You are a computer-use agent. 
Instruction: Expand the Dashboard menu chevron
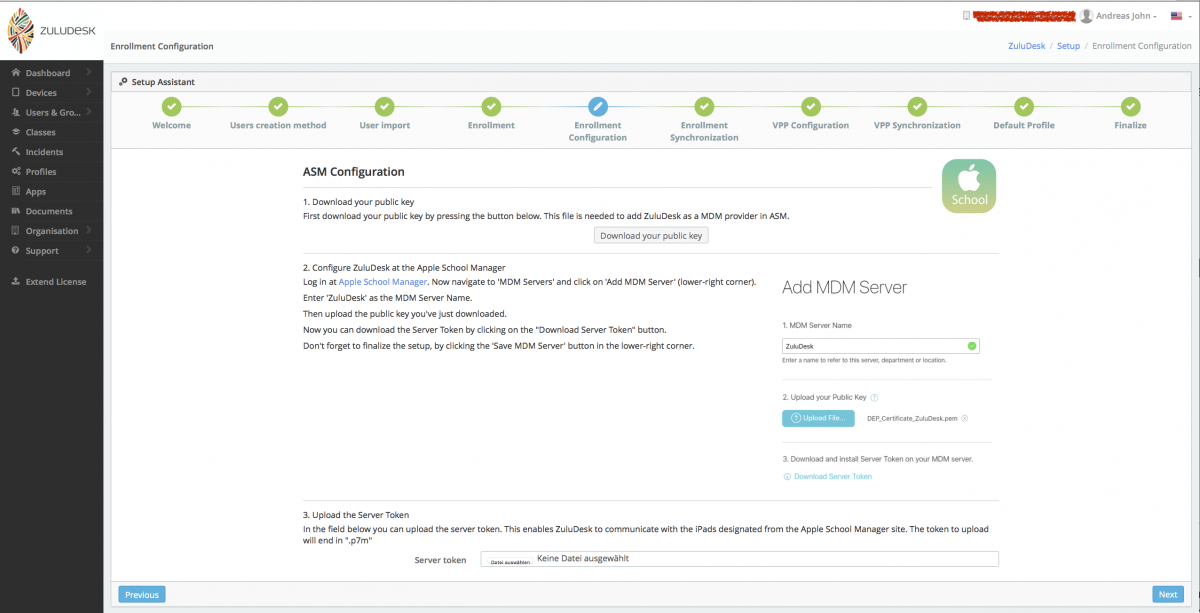[x=88, y=73]
